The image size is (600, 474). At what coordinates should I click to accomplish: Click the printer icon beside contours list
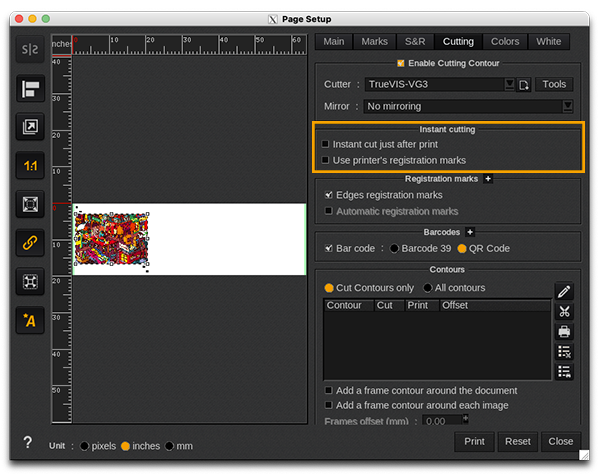click(564, 332)
